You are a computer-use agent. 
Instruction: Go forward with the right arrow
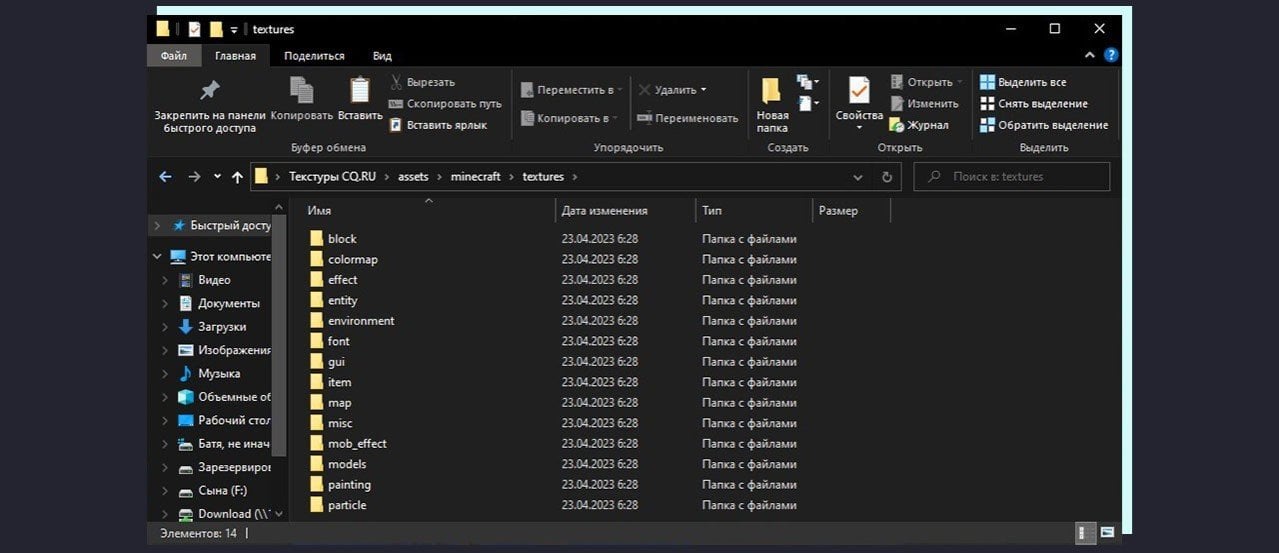193,177
